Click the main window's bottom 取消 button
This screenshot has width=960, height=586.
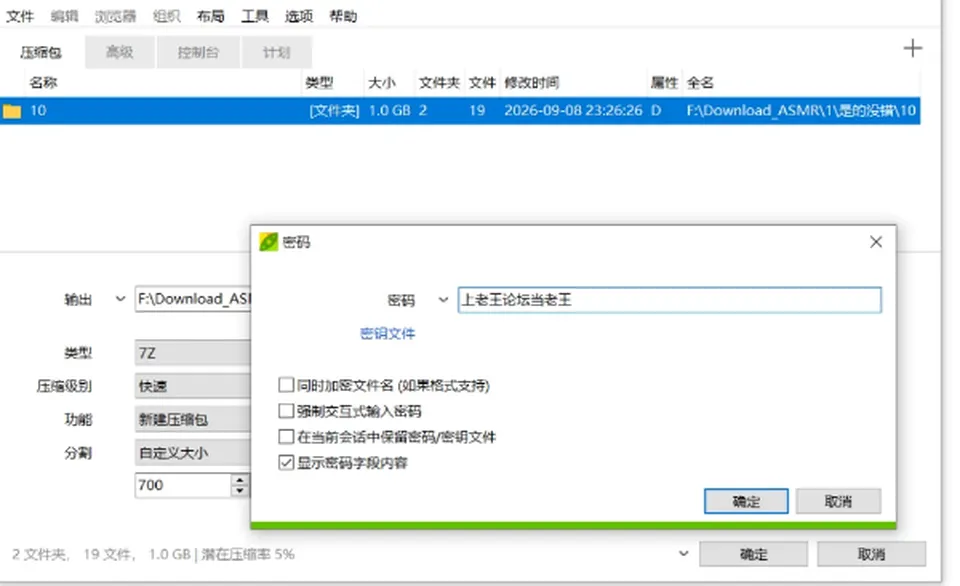pyautogui.click(x=871, y=554)
